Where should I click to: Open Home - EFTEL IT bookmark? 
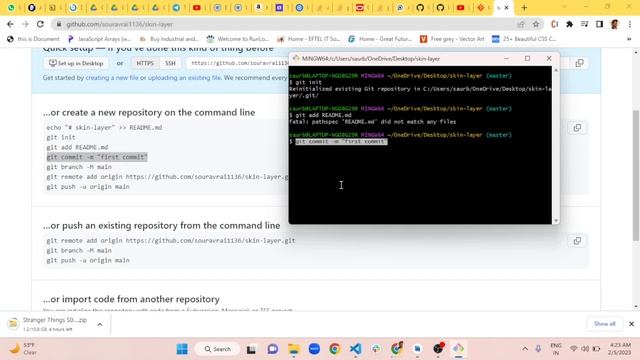(309, 39)
